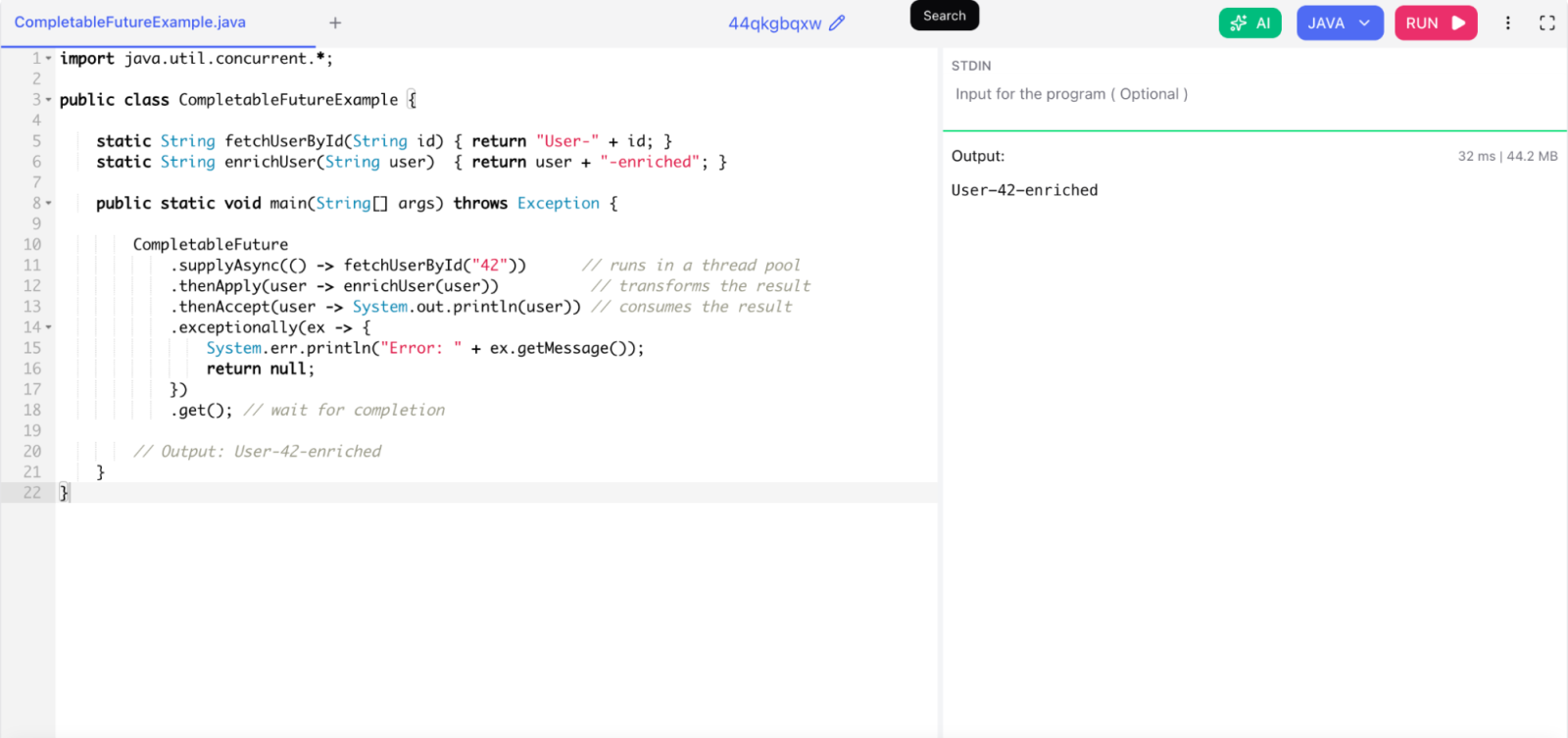The image size is (1568, 738).
Task: Open the AI assistant button
Action: pos(1249,23)
